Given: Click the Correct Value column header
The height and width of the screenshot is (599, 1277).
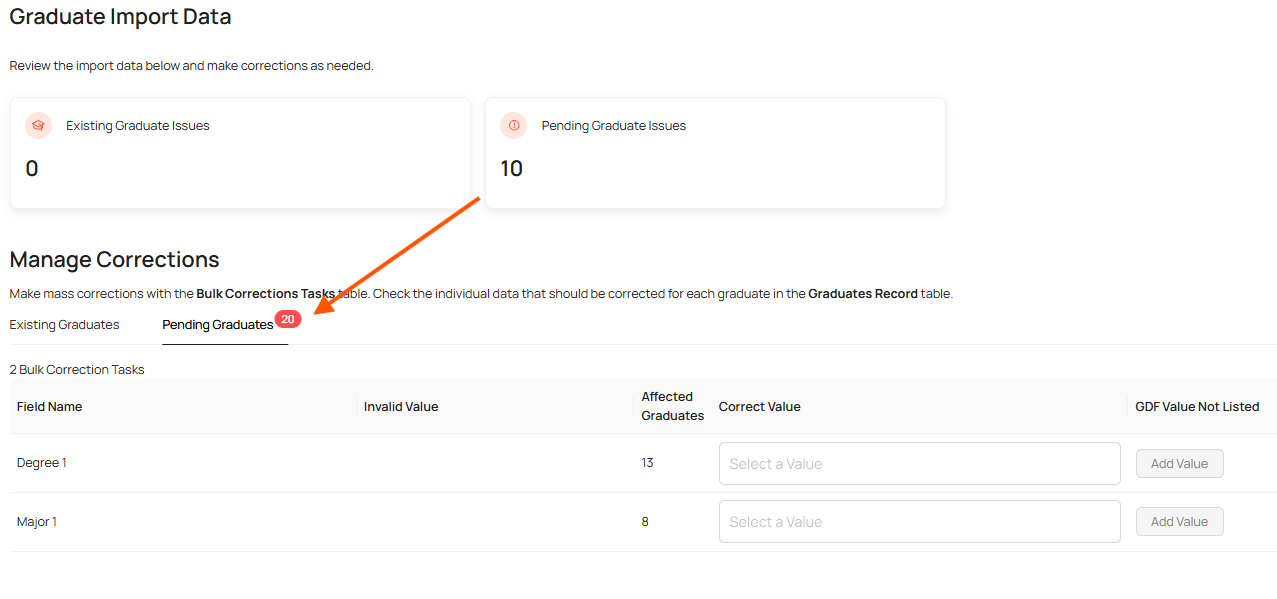Looking at the screenshot, I should (759, 407).
